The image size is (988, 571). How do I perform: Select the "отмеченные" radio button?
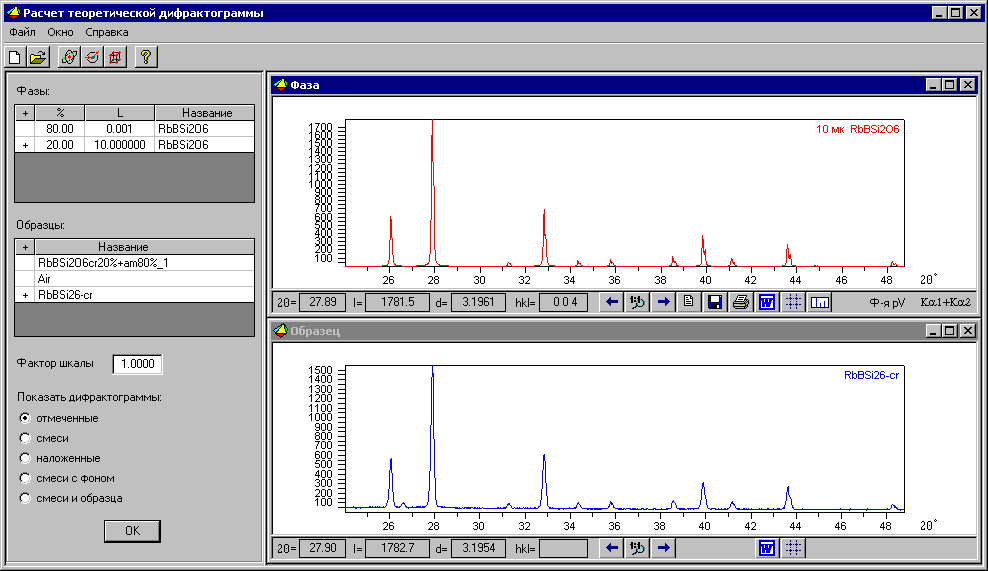pyautogui.click(x=25, y=418)
